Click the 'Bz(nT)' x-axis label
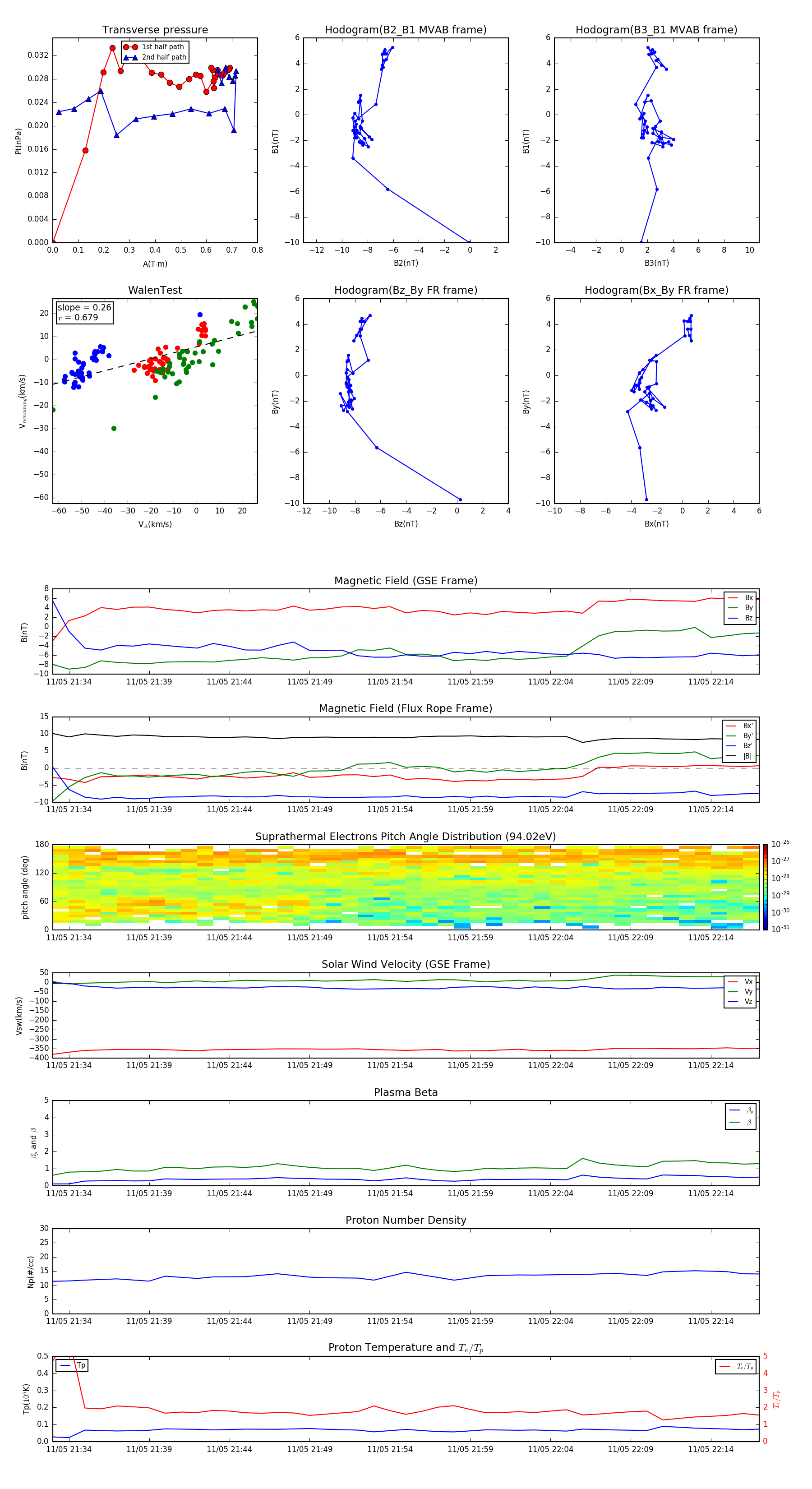Viewport: 812px width, 1489px height. (406, 524)
